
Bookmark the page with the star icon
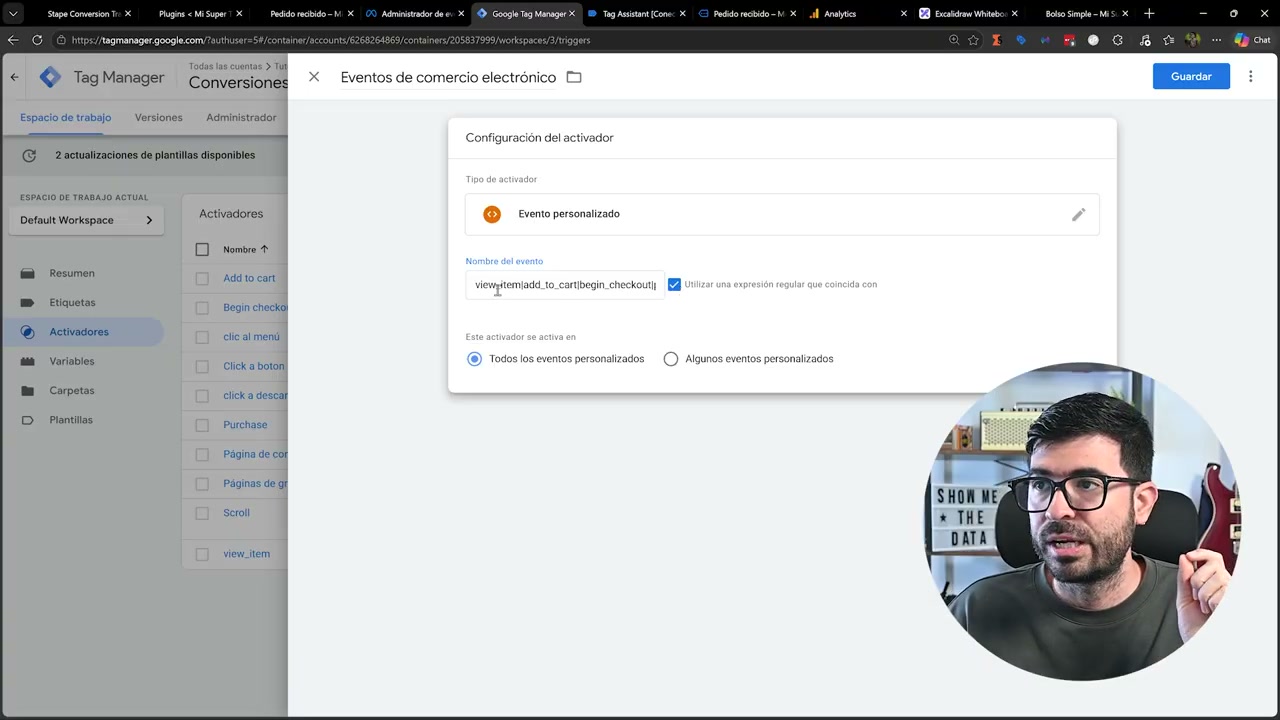tap(973, 40)
